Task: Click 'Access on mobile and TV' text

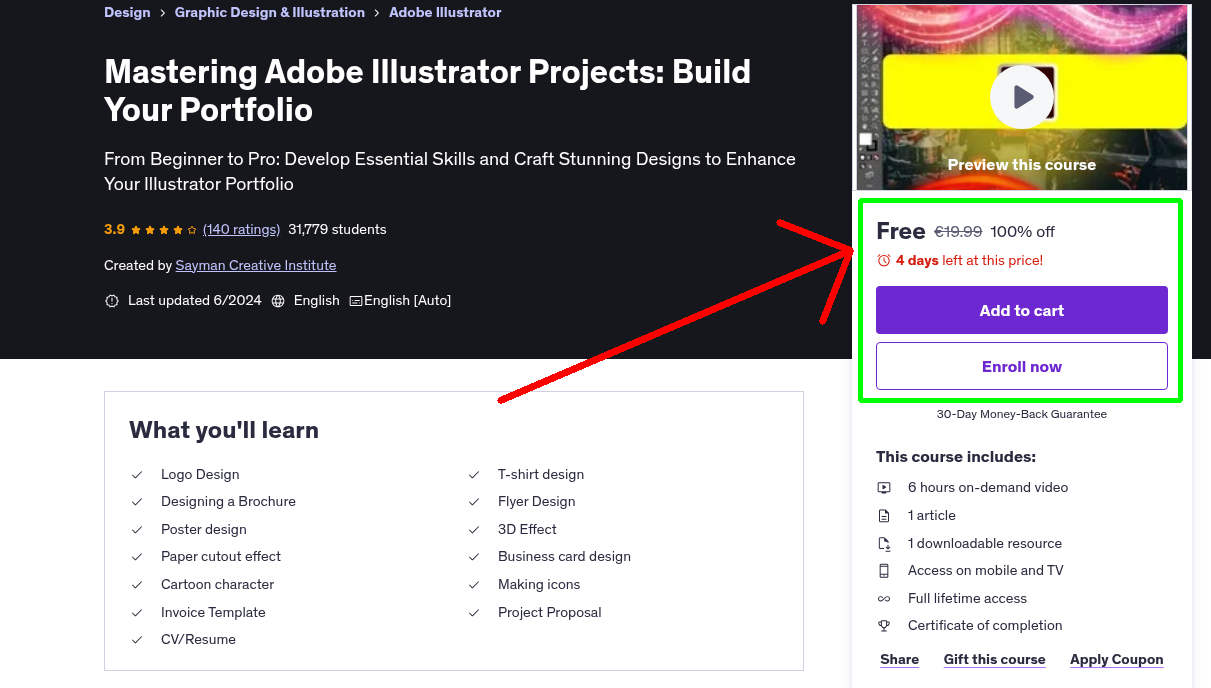Action: (x=986, y=571)
